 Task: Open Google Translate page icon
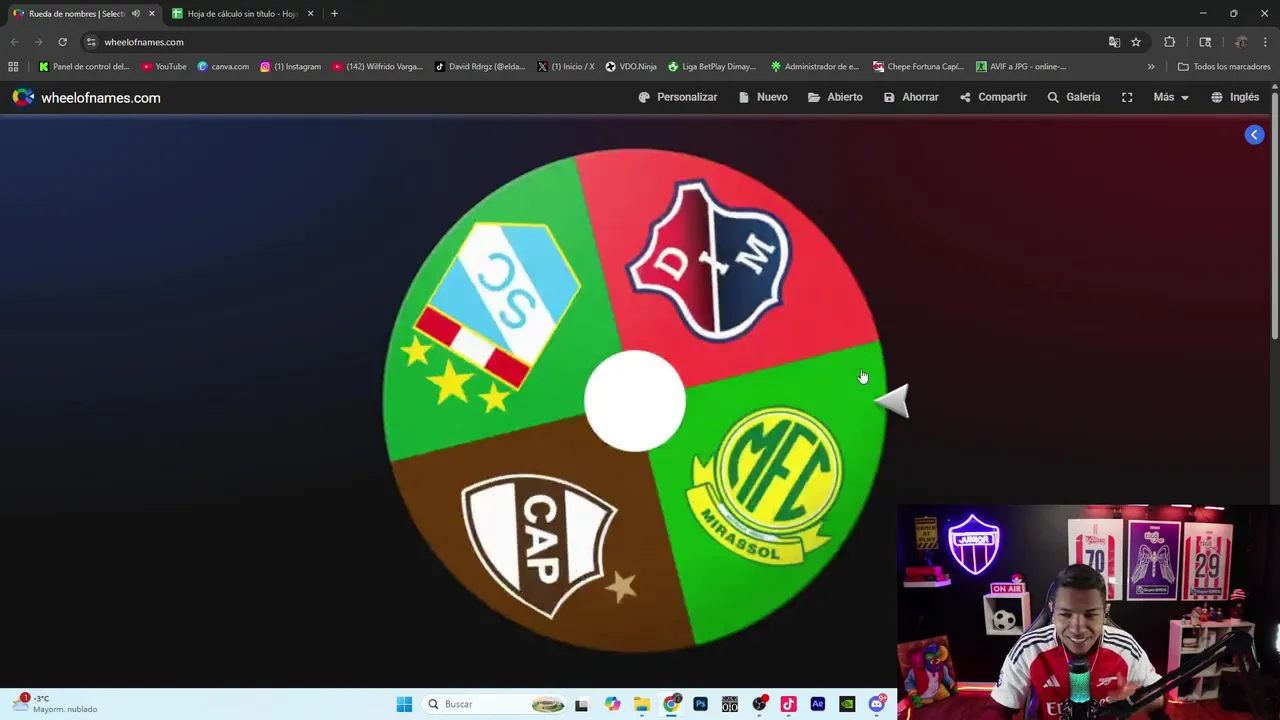[1114, 42]
